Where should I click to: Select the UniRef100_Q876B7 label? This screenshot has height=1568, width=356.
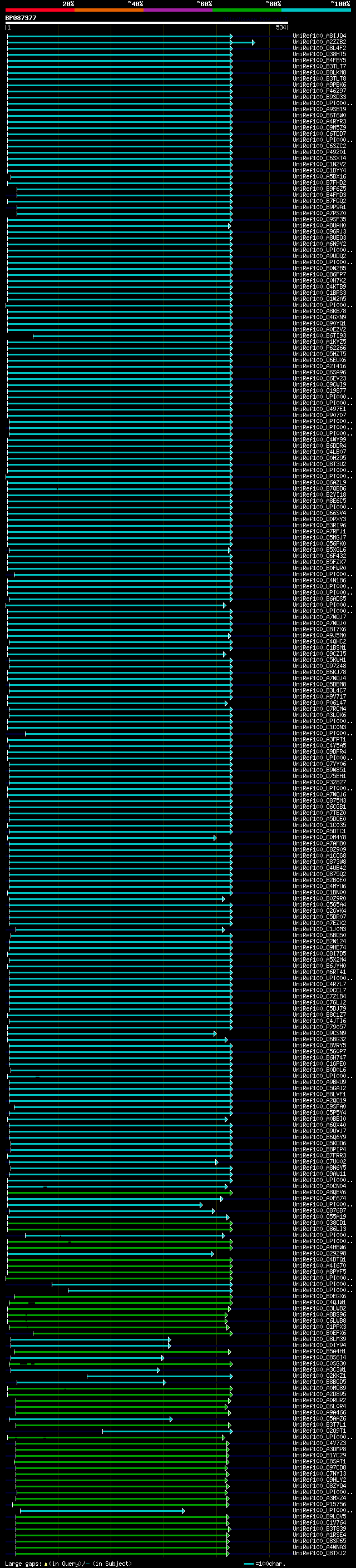click(319, 1211)
